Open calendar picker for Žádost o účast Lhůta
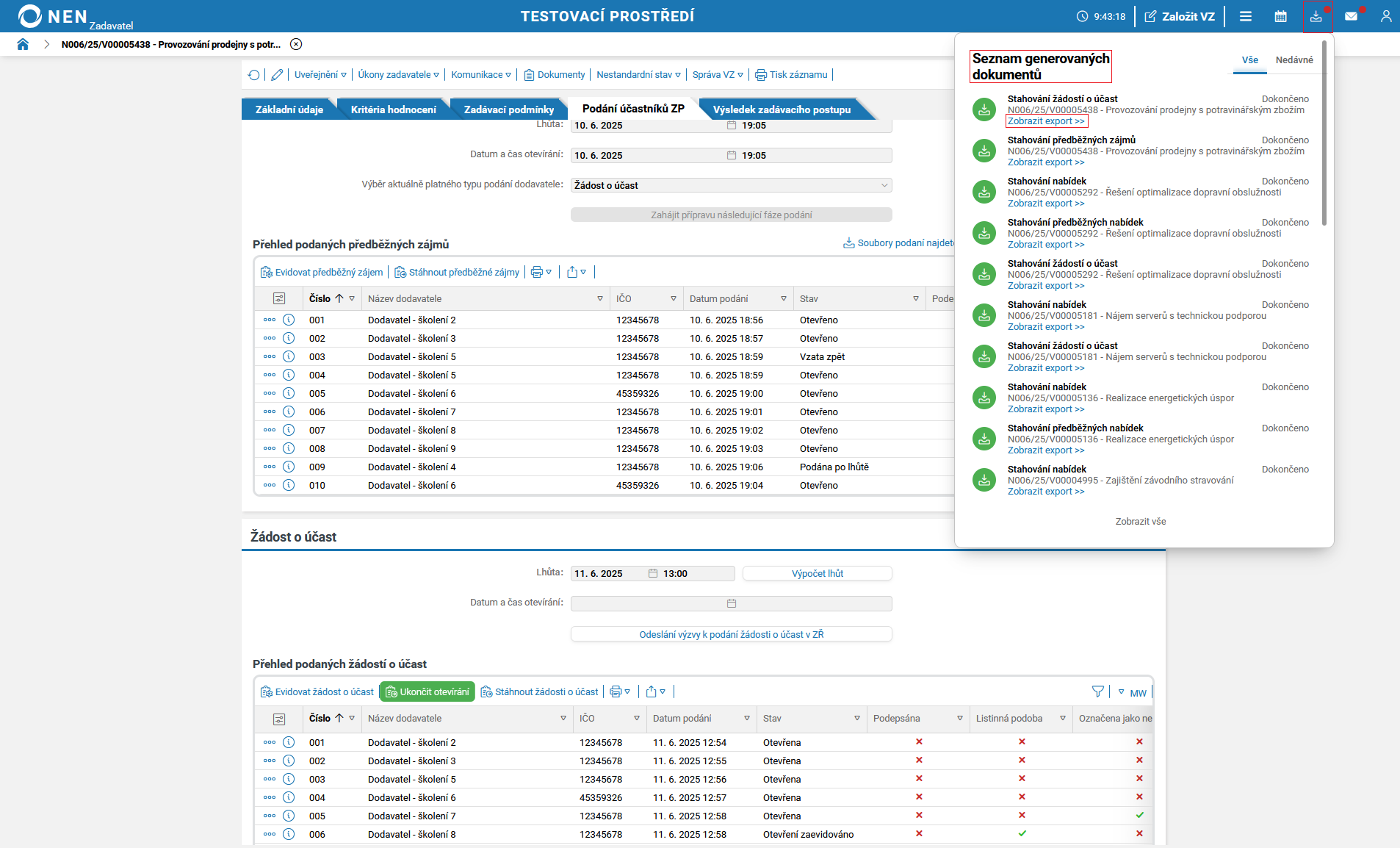 (653, 574)
